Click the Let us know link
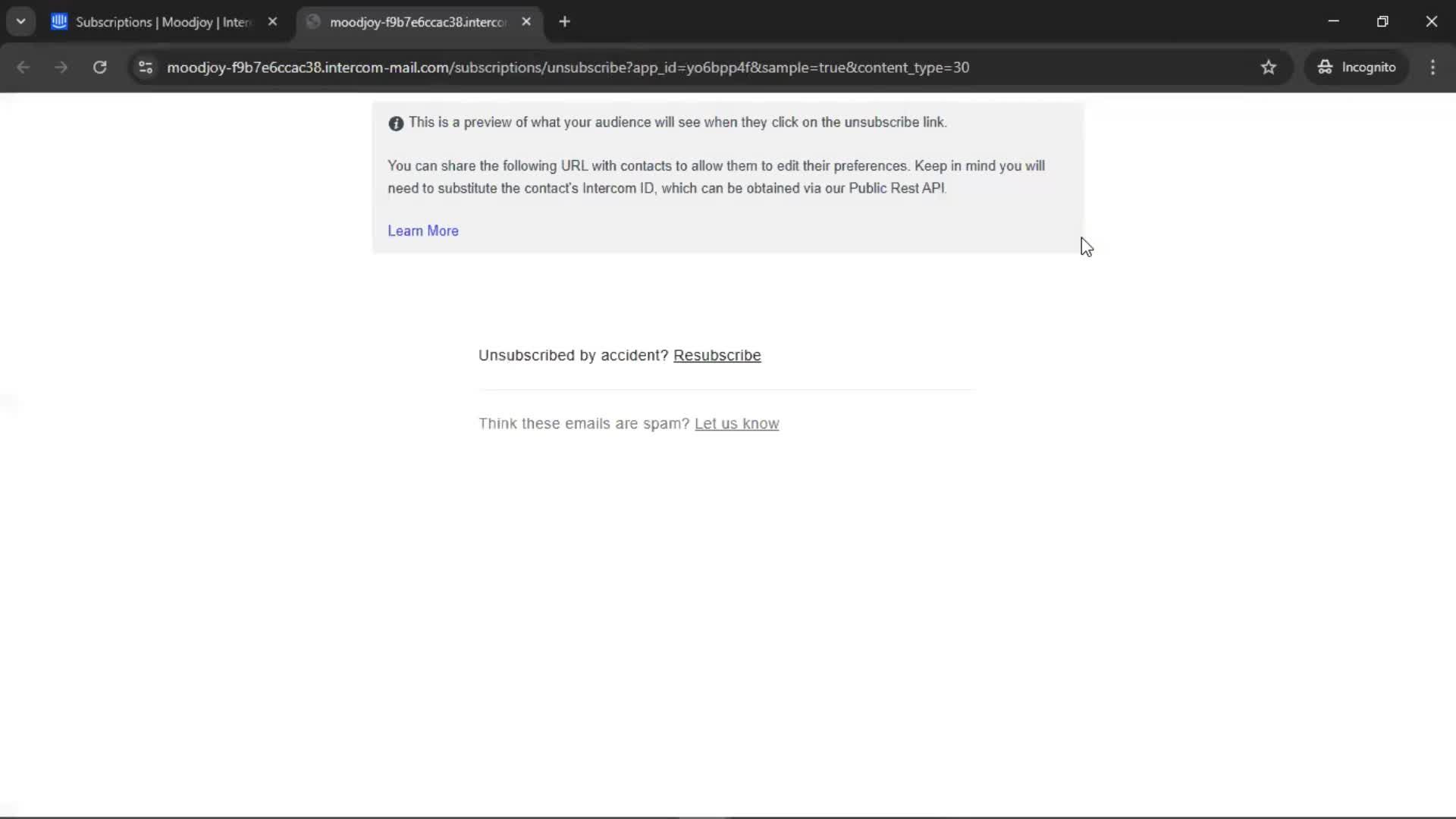Screen dimensions: 1456x819 tap(736, 424)
